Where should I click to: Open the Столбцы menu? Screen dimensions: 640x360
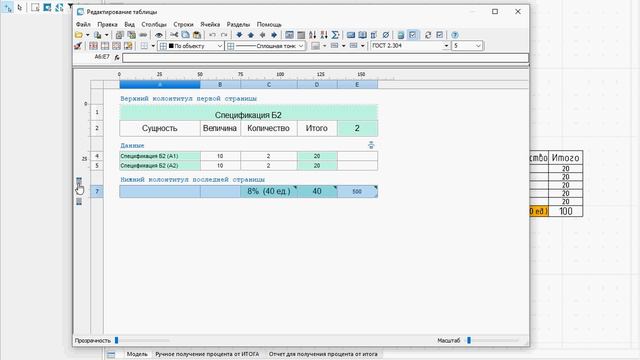(154, 24)
